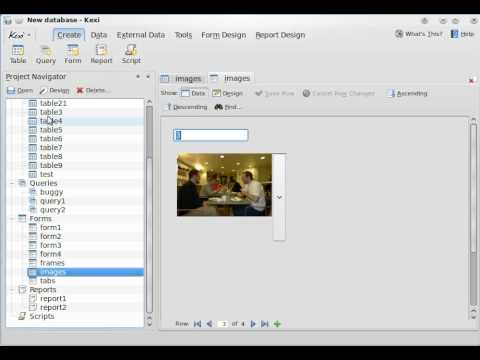The height and width of the screenshot is (360, 480).
Task: Create a new Table from toolbar
Action: (18, 54)
